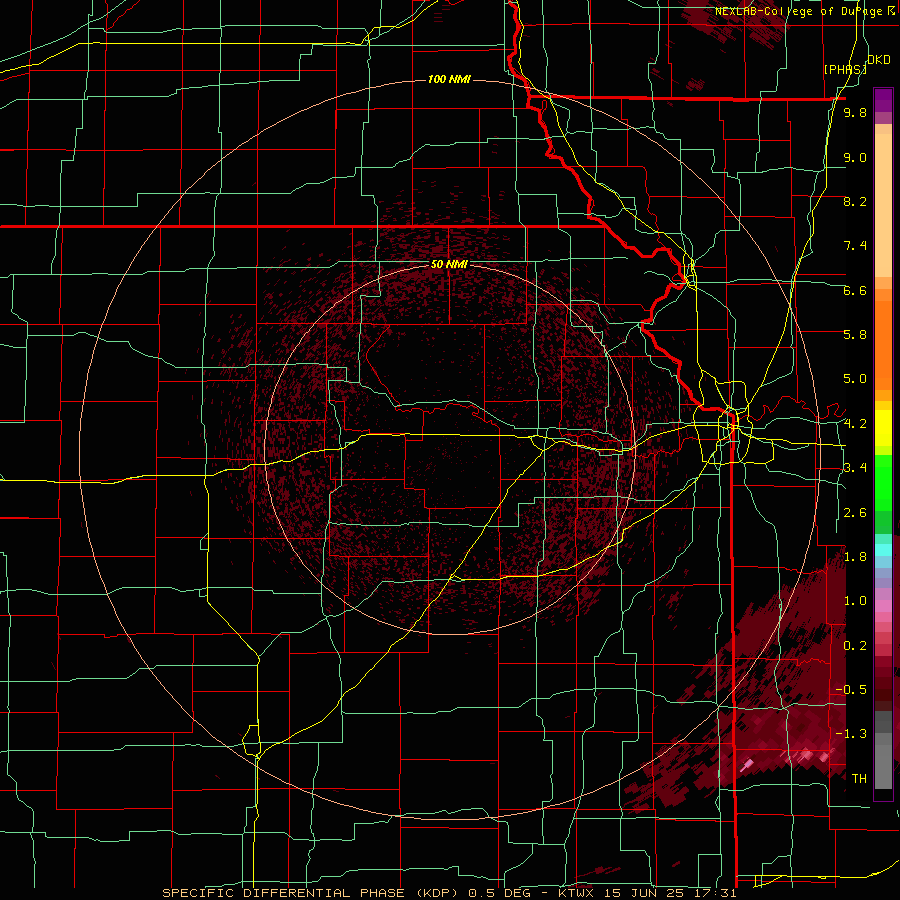900x900 pixels.
Task: Select the -0.5 value on color scale
Action: point(852,690)
